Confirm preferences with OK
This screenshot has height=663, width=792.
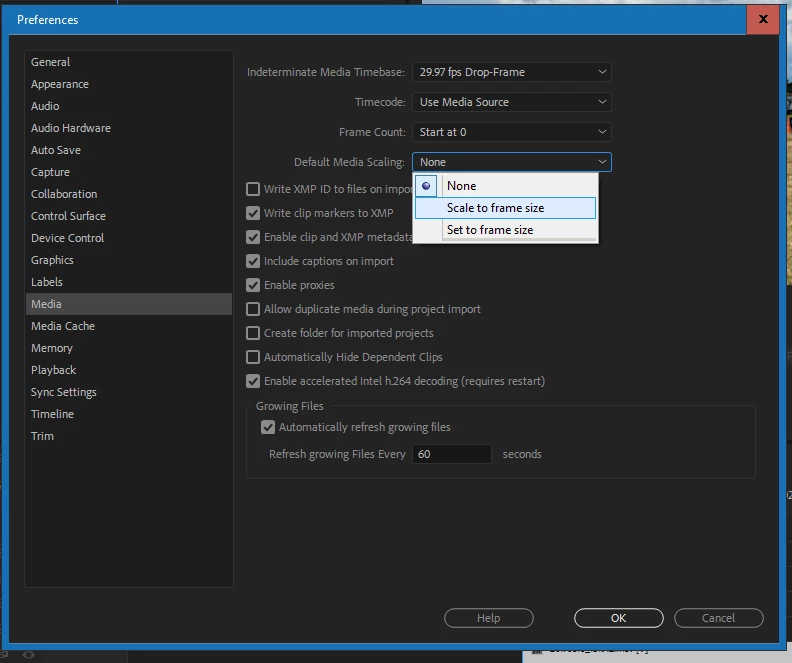618,618
